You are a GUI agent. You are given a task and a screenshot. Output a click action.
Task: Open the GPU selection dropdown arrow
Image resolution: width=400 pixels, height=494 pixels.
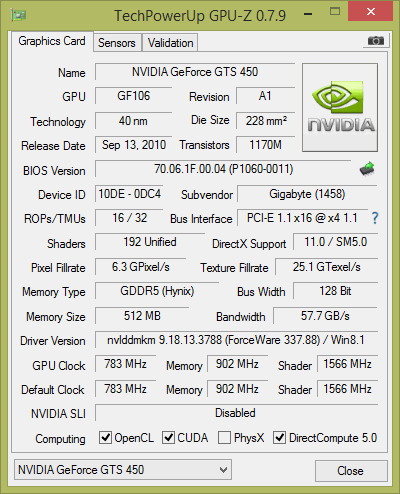[x=223, y=470]
